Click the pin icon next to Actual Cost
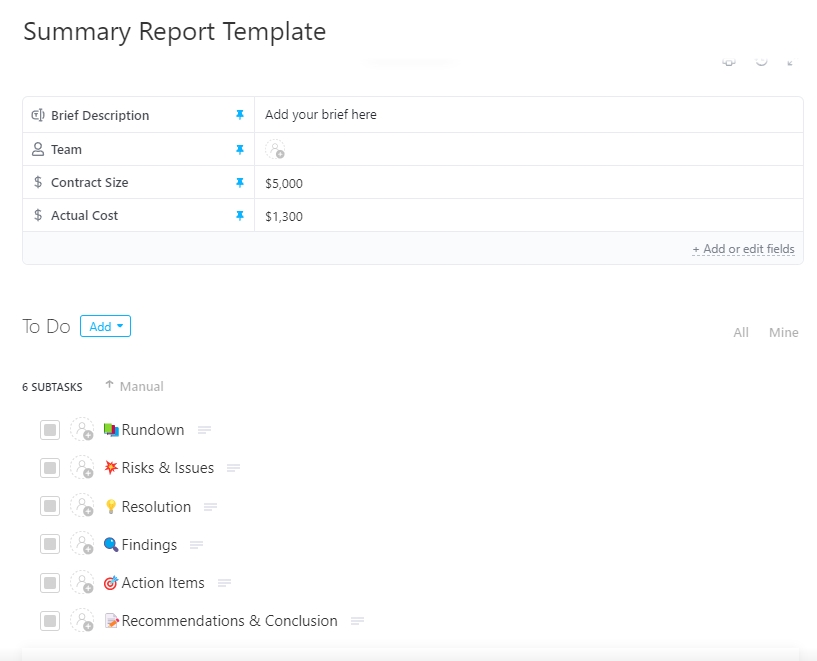This screenshot has height=661, width=817. click(x=239, y=216)
